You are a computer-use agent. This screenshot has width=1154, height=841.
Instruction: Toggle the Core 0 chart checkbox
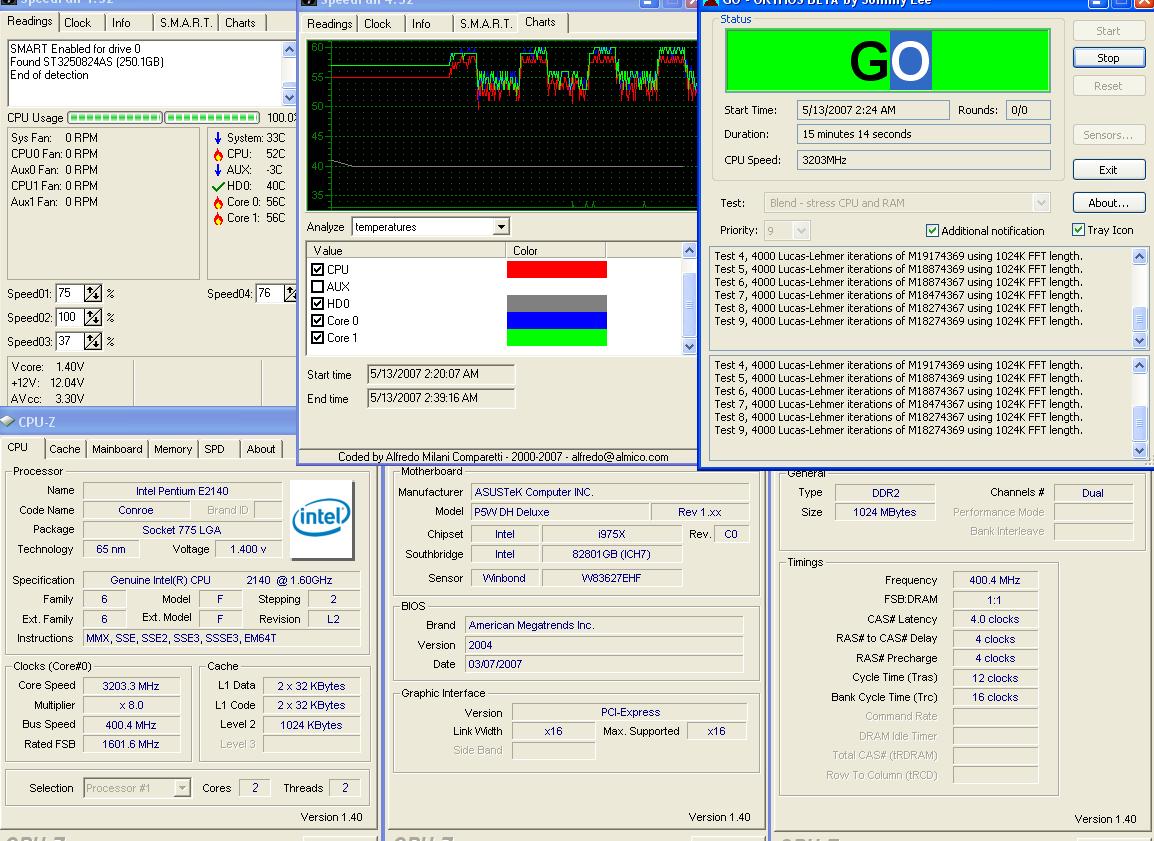317,321
